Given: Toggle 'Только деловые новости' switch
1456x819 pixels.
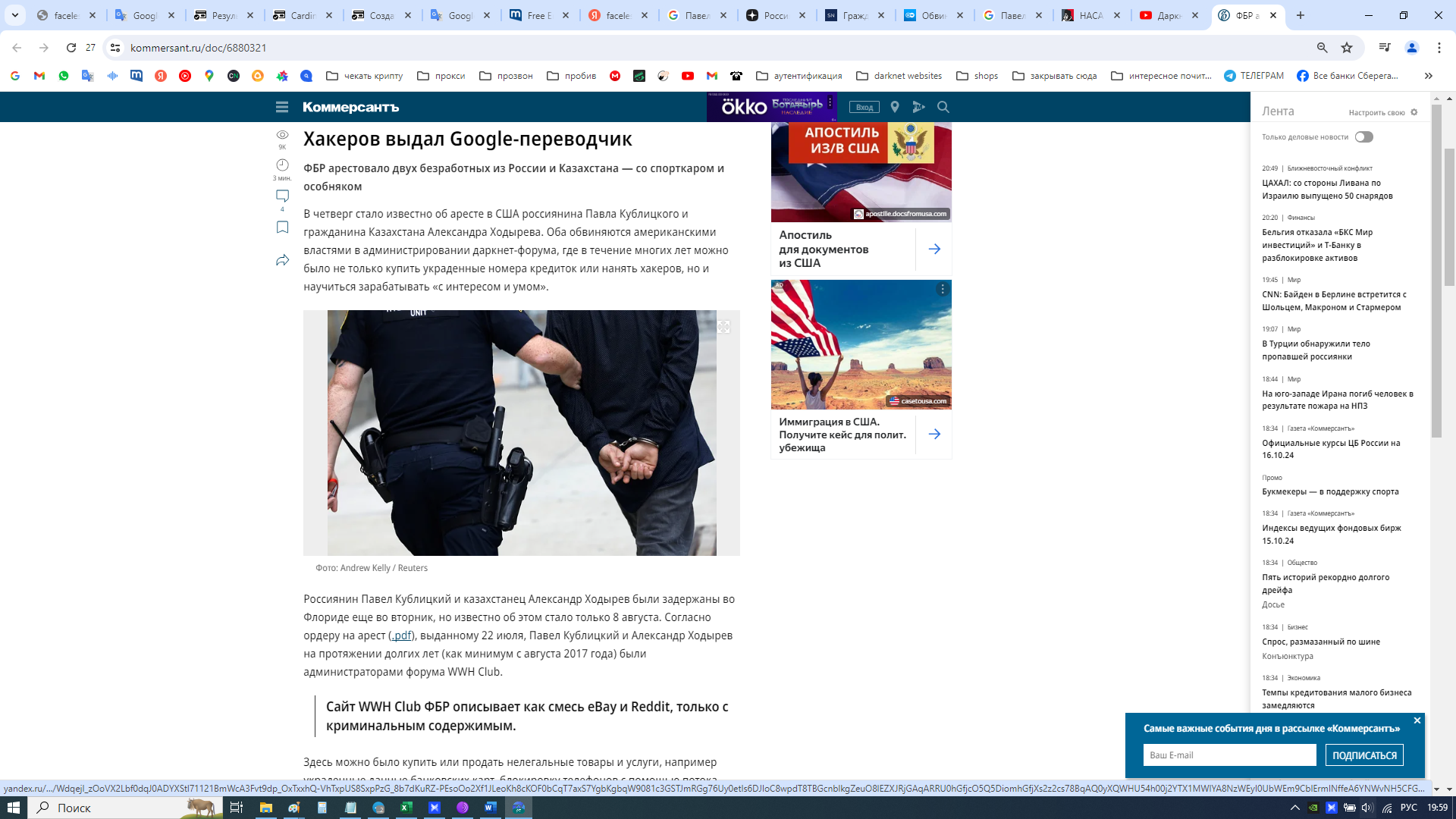Looking at the screenshot, I should pyautogui.click(x=1363, y=137).
